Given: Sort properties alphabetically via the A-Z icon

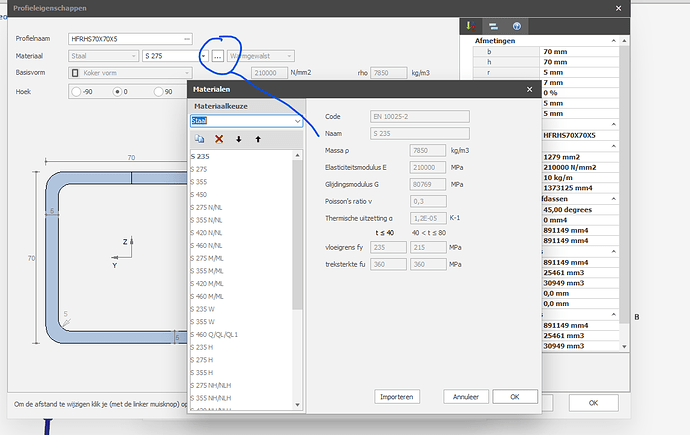Looking at the screenshot, I should coord(470,26).
